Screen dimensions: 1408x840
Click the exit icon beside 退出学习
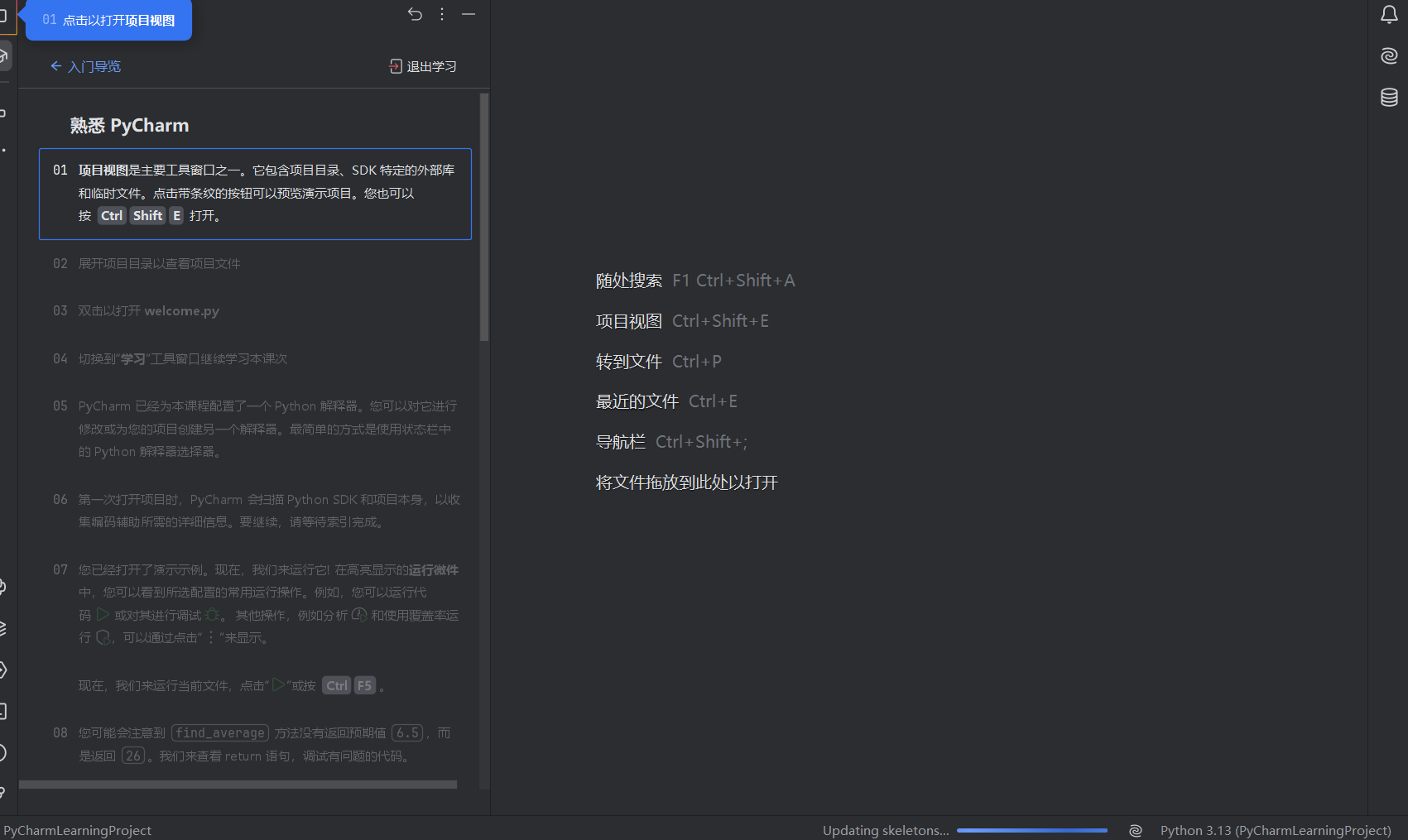(x=396, y=66)
